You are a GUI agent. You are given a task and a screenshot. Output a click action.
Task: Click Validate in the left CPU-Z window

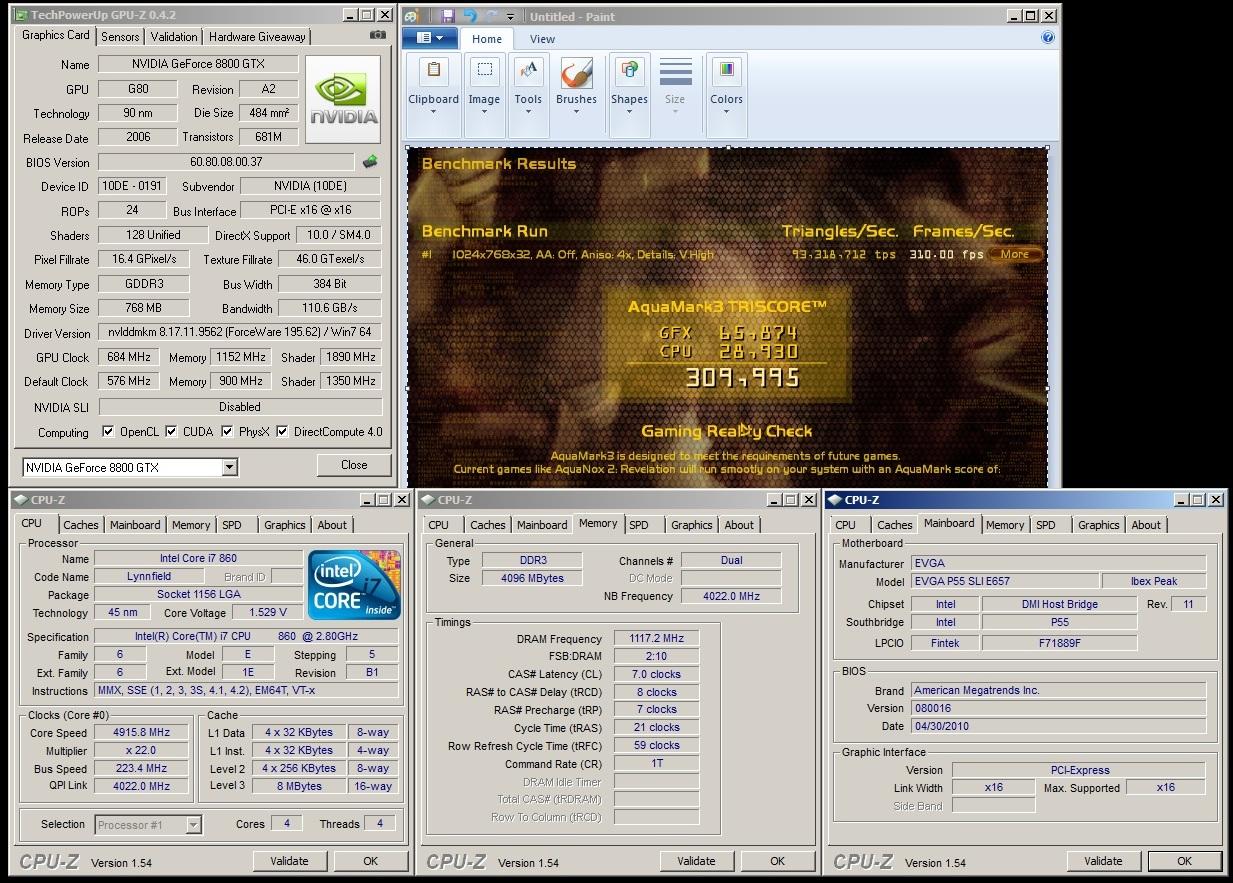click(289, 861)
